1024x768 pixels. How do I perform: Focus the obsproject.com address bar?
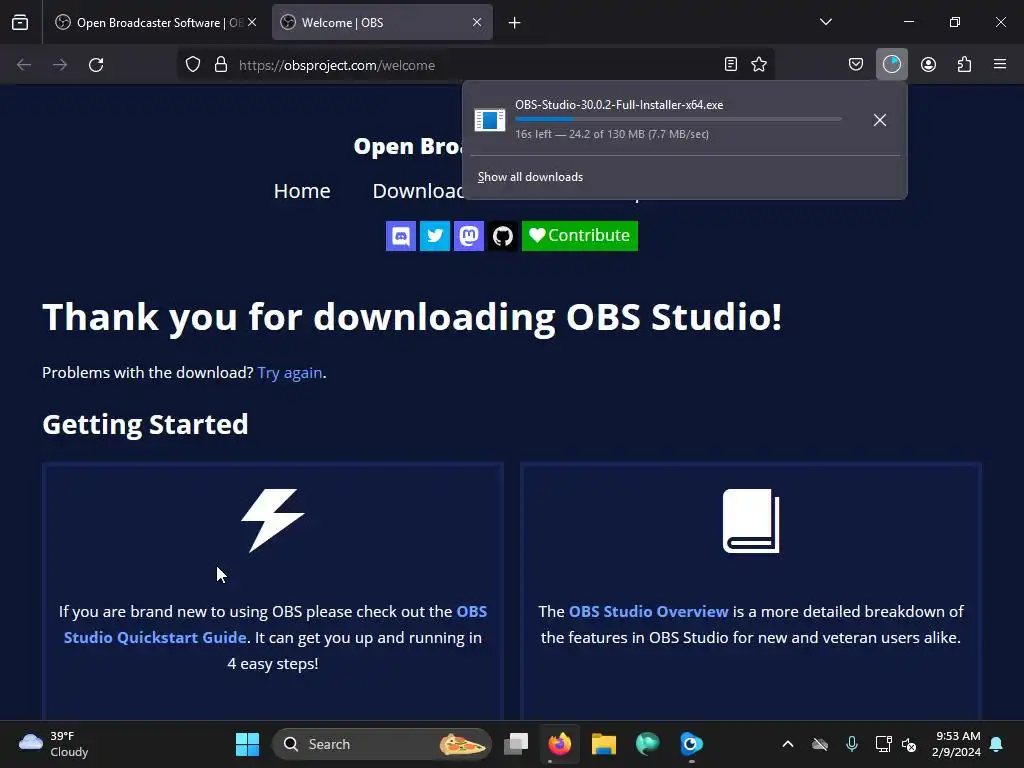pos(477,65)
